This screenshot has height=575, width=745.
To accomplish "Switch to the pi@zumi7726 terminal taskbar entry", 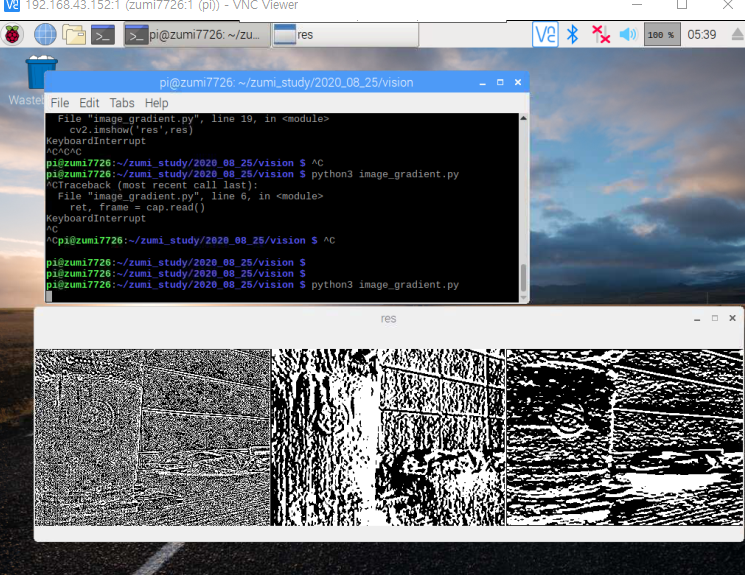I will click(195, 35).
